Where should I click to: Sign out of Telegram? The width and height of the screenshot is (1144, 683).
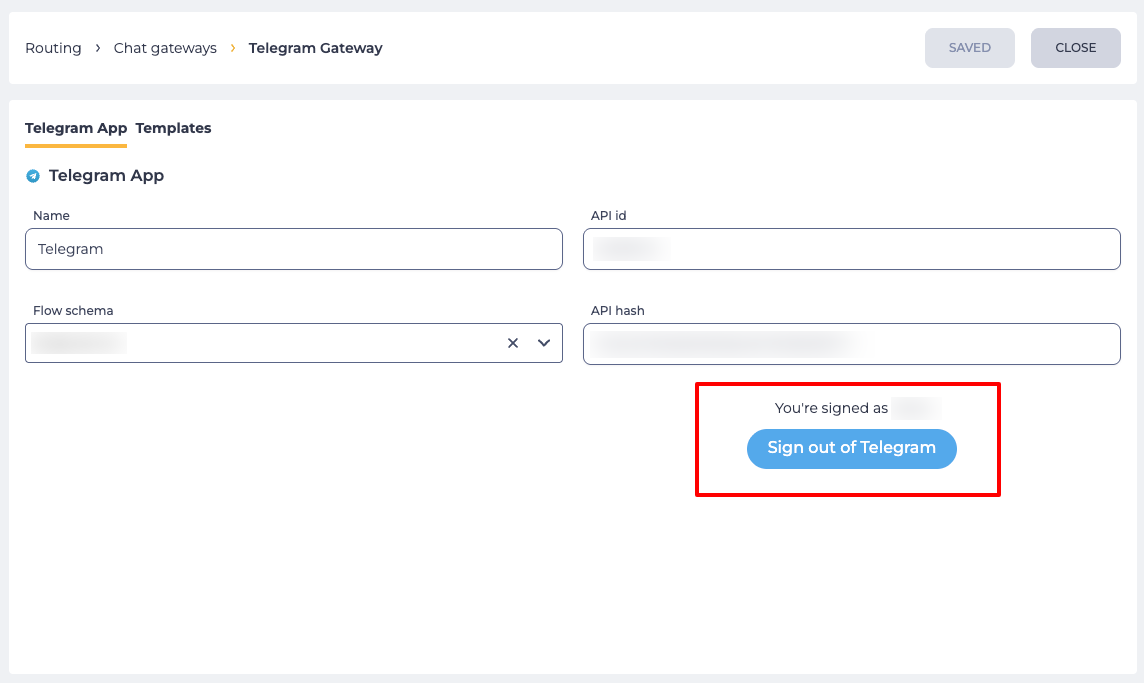(851, 449)
